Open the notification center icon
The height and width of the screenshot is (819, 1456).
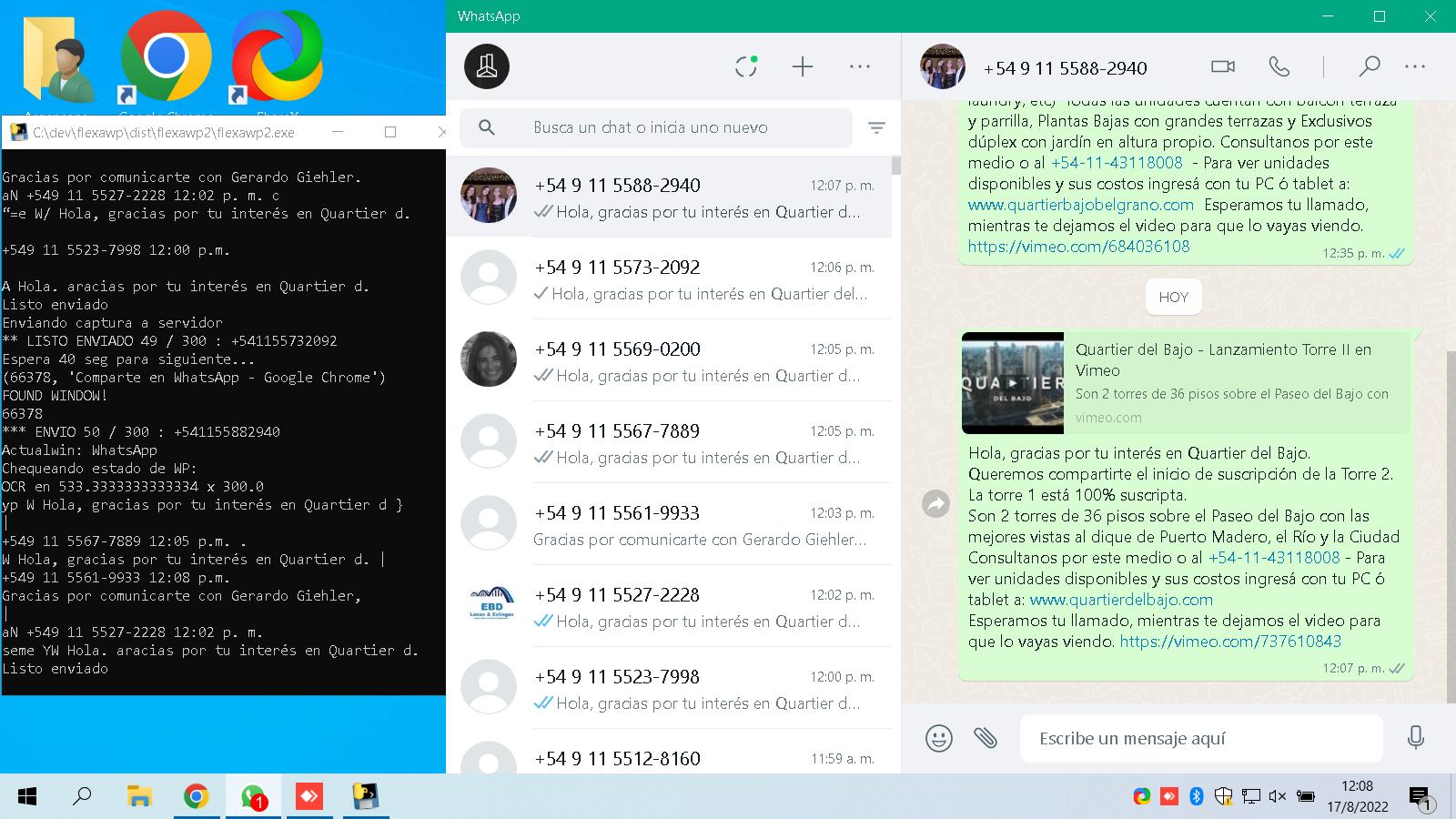[x=1422, y=798]
